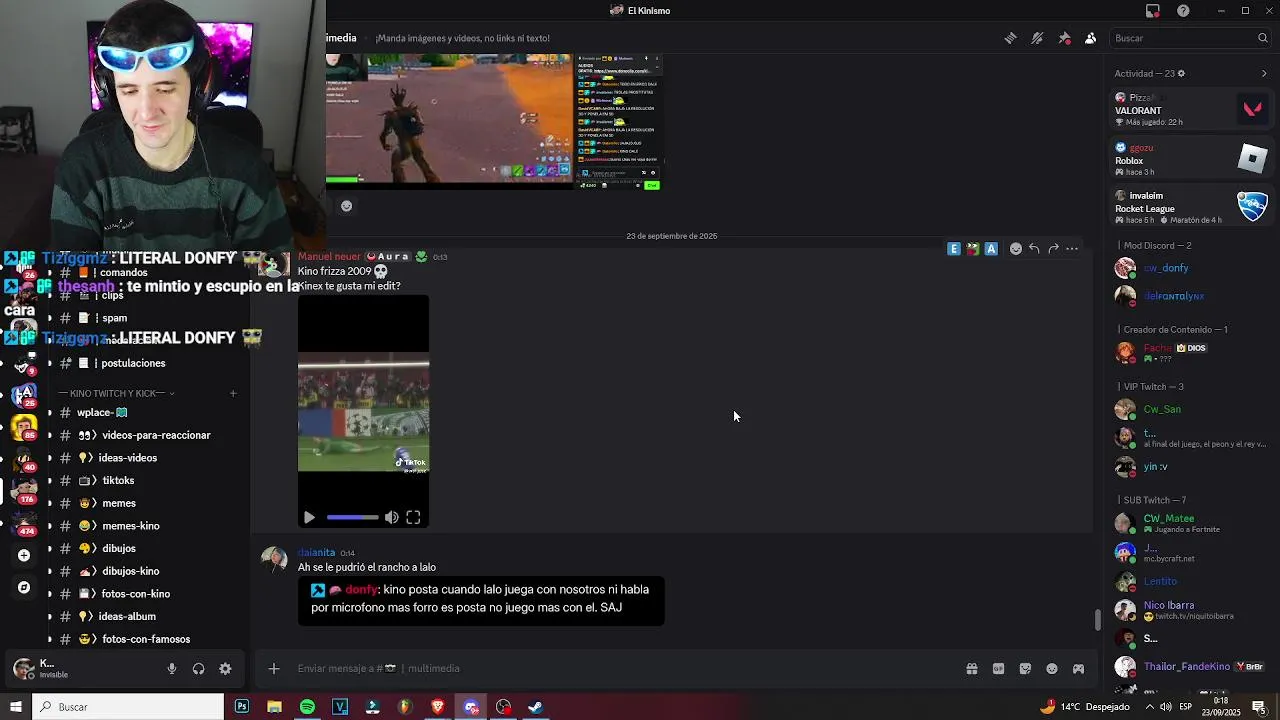Open the Rocket League activity card
This screenshot has width=1280, height=720.
point(1191,207)
